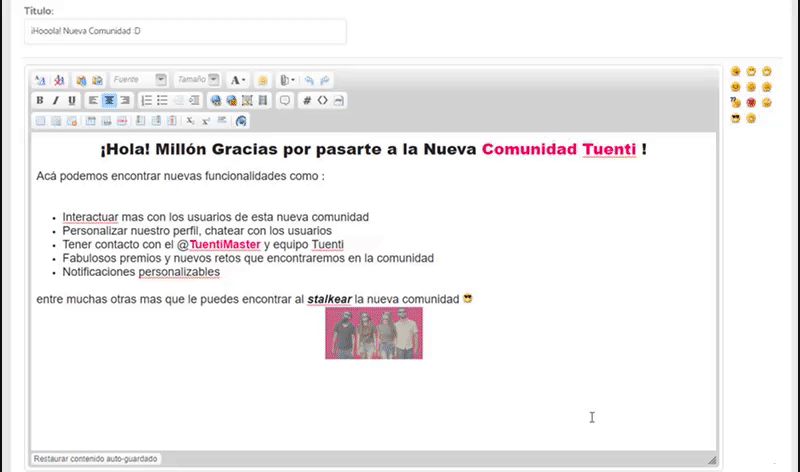Image resolution: width=800 pixels, height=472 pixels.
Task: Insert the sunglasses cool smiley
Action: point(735,118)
